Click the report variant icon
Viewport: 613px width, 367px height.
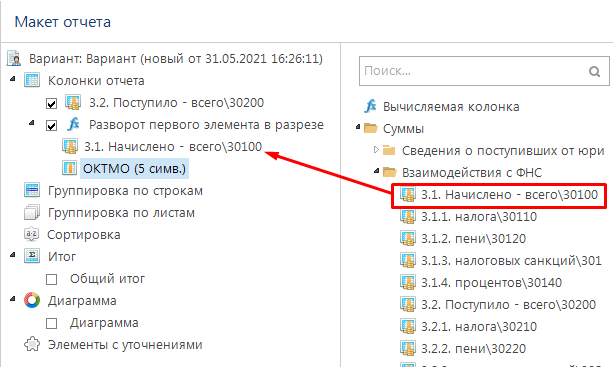tap(14, 59)
